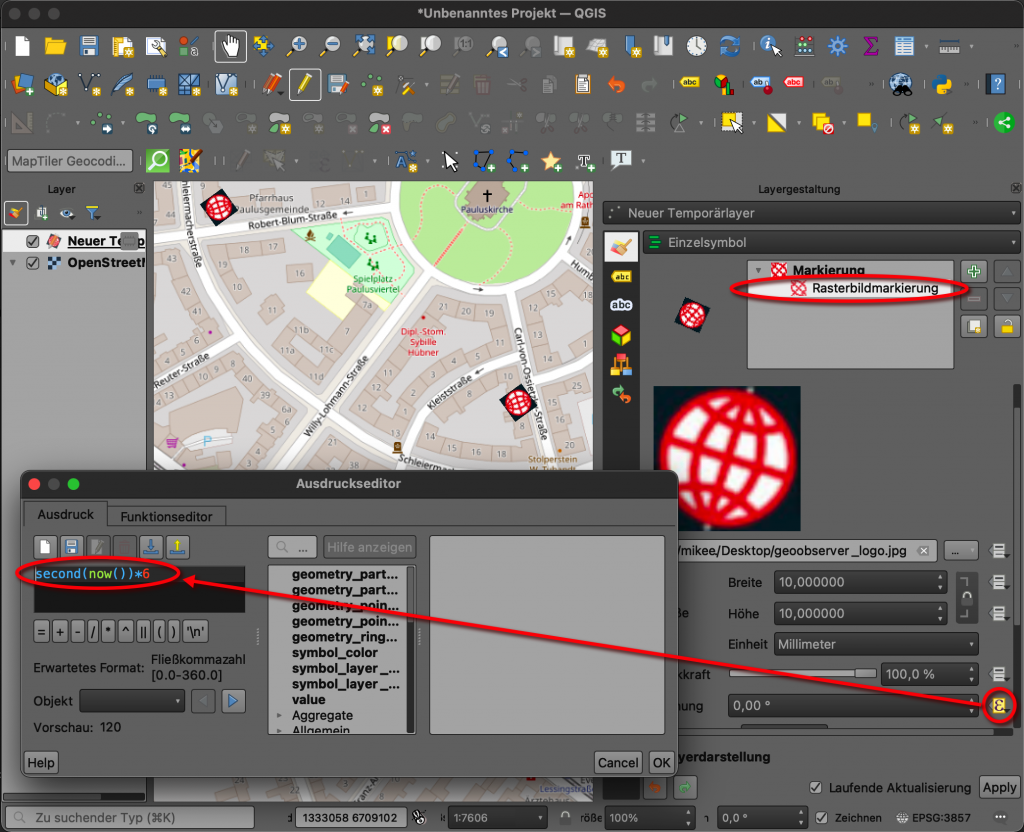Click the locator search field at bottom
This screenshot has width=1024, height=832.
[129, 818]
